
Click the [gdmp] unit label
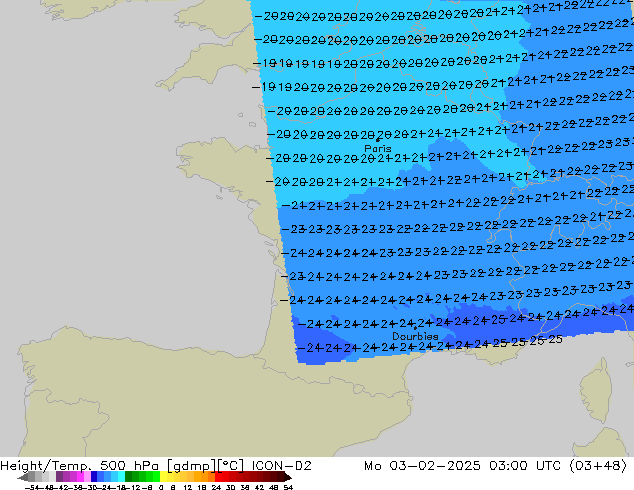click(191, 466)
